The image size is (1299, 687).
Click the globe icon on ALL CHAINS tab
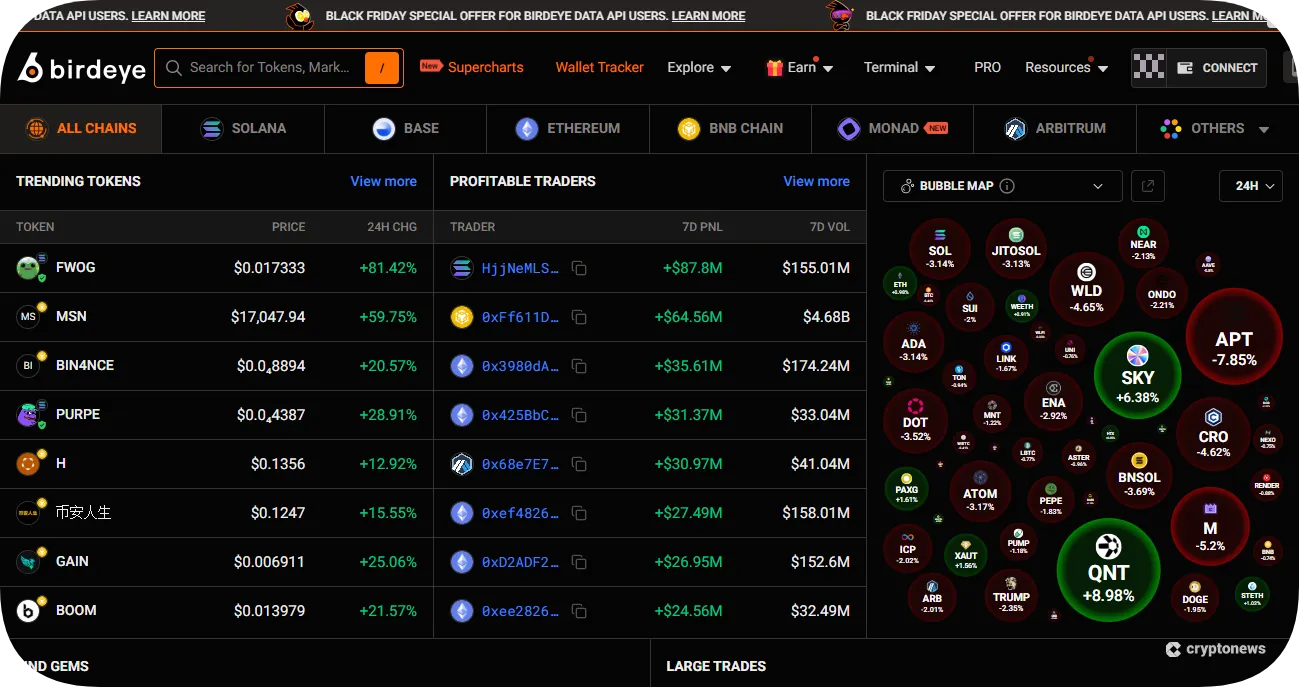pos(37,128)
